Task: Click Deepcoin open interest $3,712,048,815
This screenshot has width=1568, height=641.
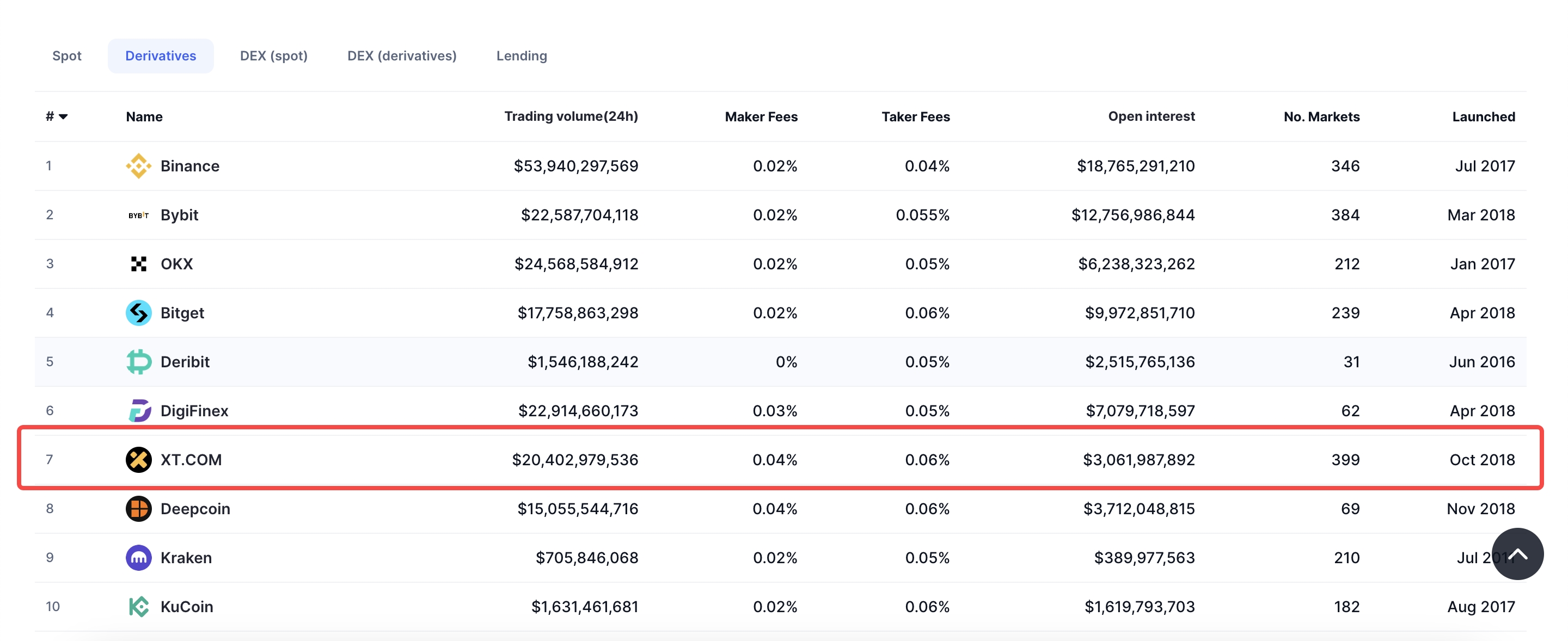Action: click(x=1139, y=509)
